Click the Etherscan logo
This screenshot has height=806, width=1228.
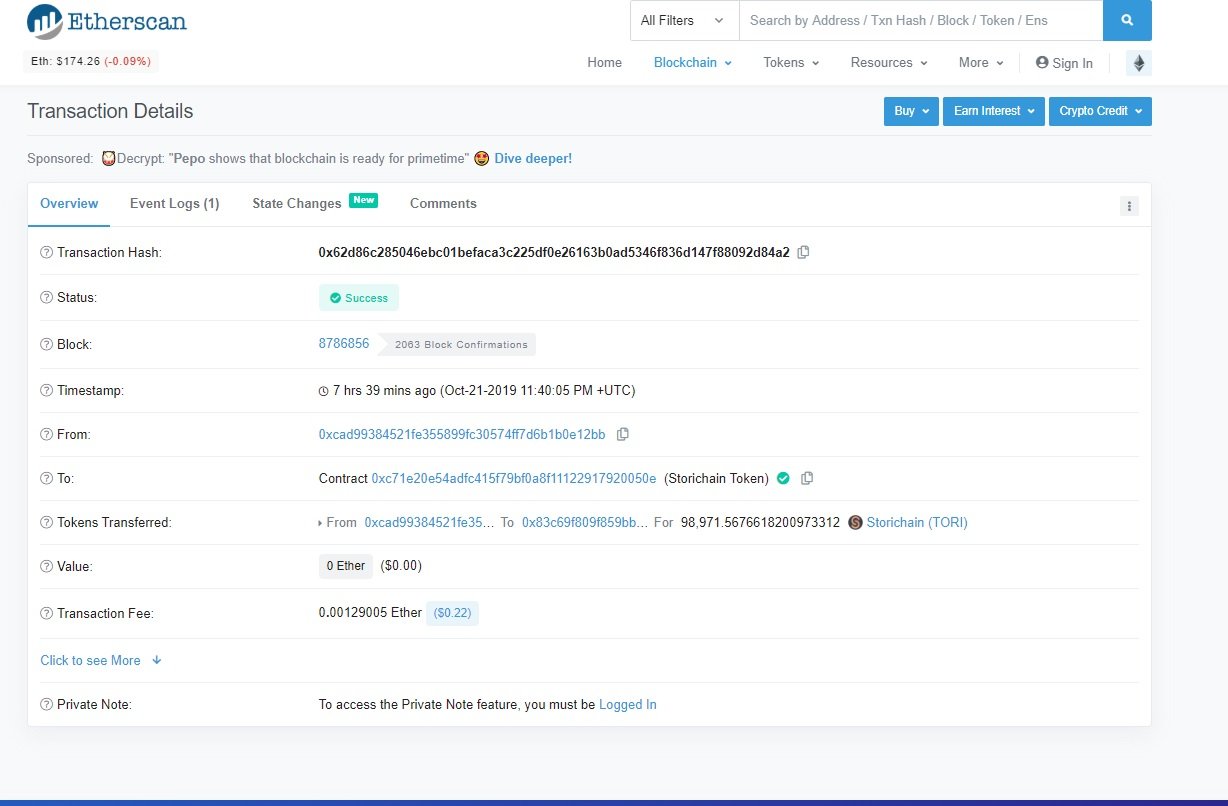107,21
